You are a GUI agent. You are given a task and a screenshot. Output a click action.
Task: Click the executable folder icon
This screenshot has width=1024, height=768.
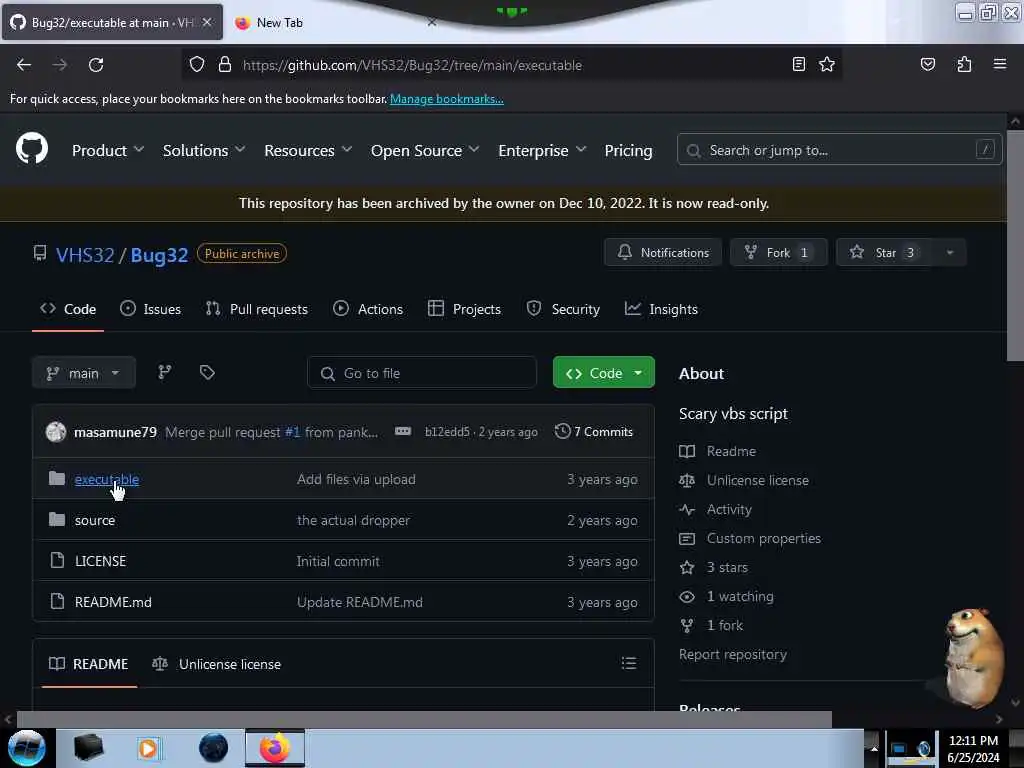[x=57, y=479]
